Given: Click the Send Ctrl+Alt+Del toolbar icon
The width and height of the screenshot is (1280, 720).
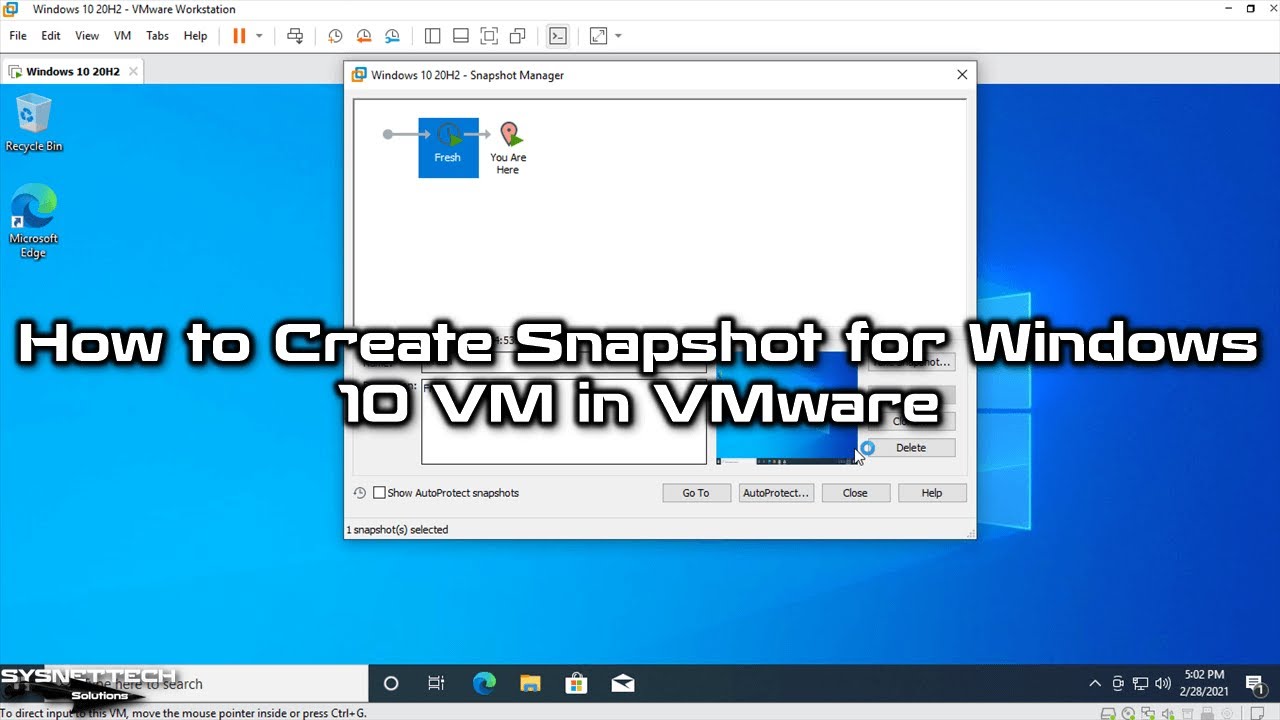Looking at the screenshot, I should (x=295, y=36).
